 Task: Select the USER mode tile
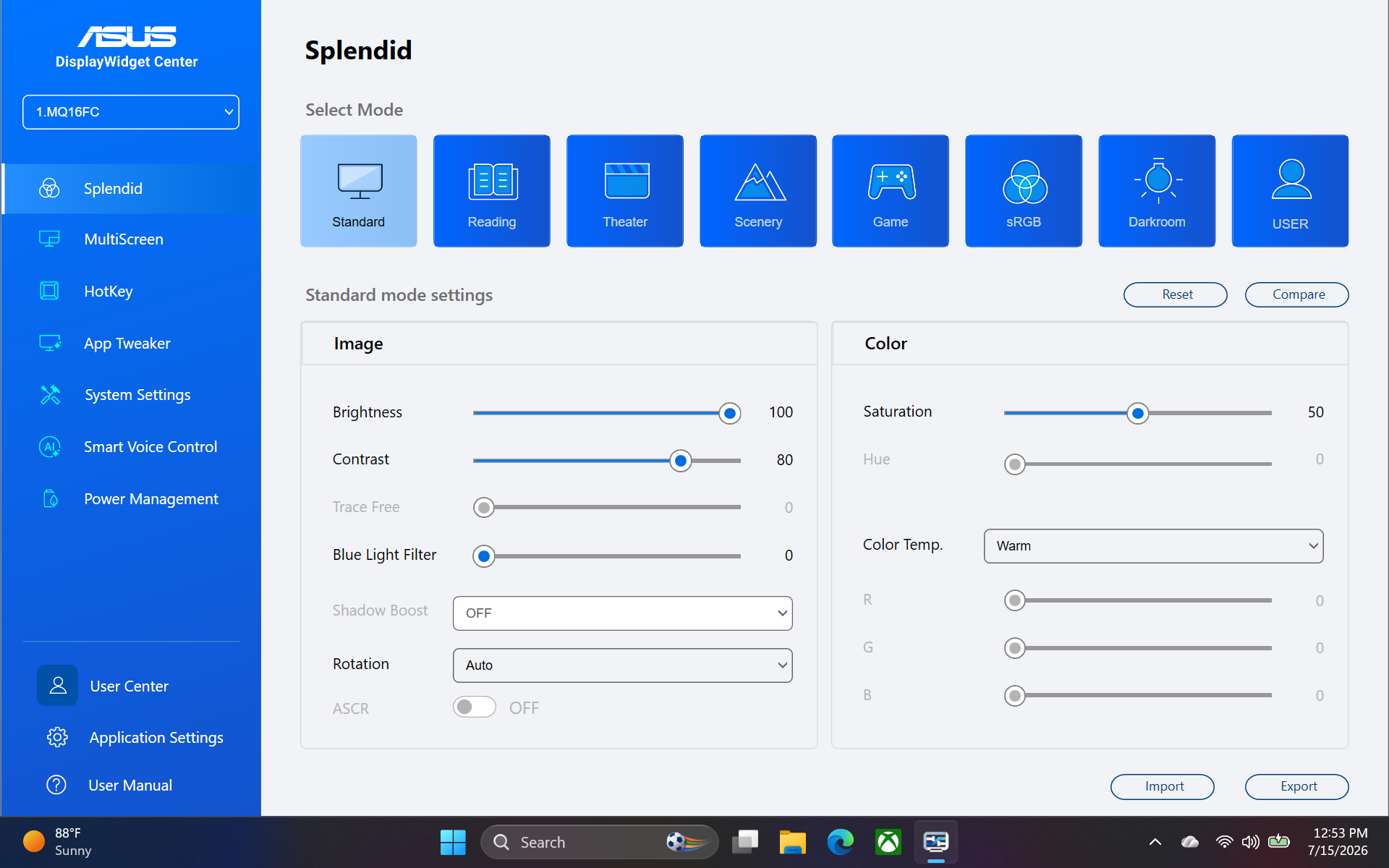click(1291, 191)
